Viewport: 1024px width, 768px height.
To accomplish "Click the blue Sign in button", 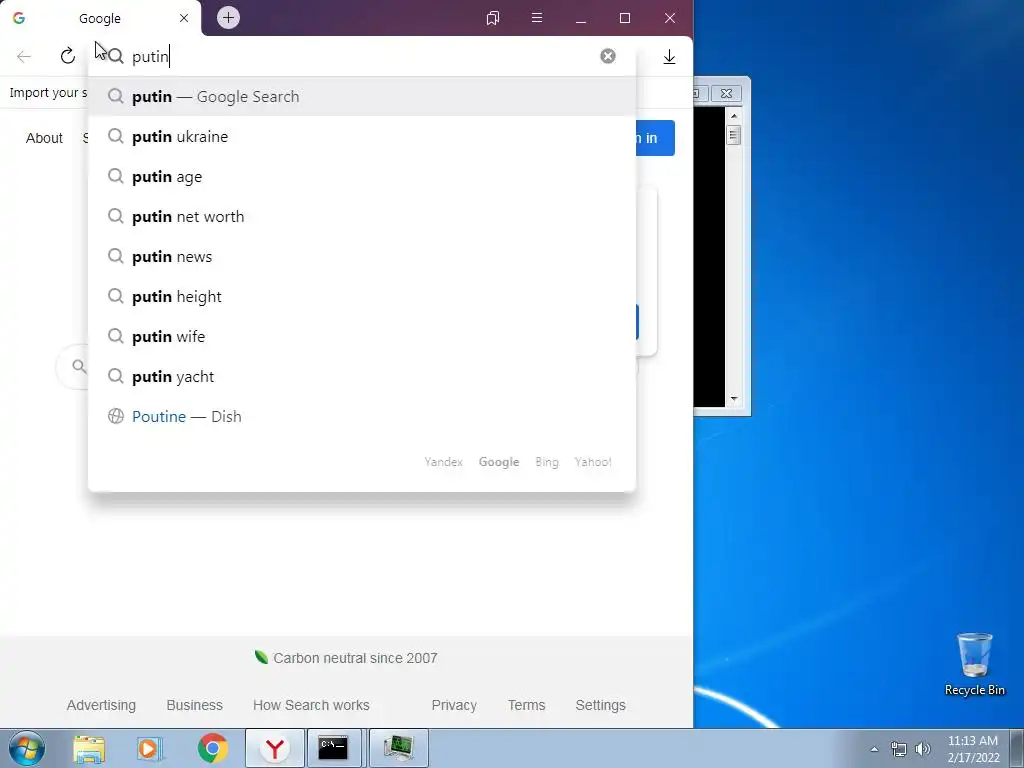I will (655, 138).
